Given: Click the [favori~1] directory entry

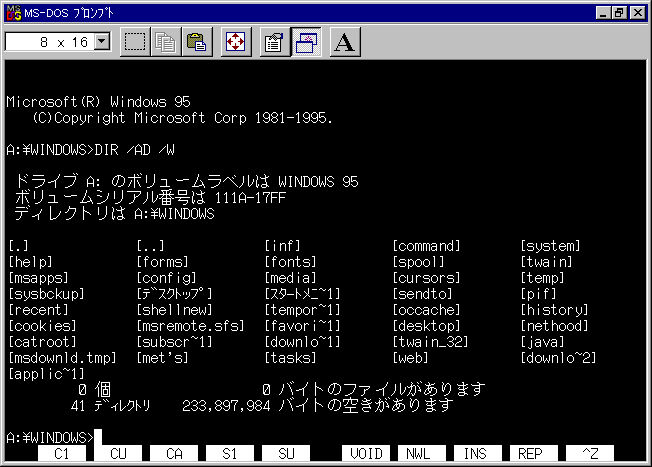Looking at the screenshot, I should [x=302, y=326].
